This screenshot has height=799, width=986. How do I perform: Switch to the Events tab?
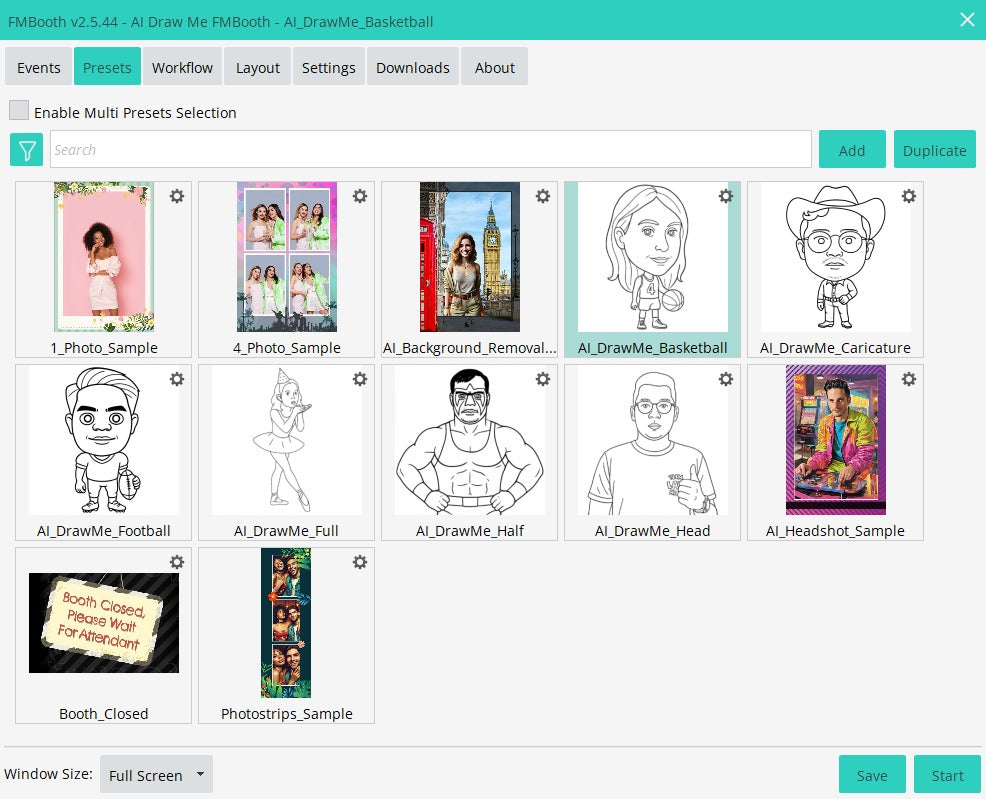(x=38, y=67)
